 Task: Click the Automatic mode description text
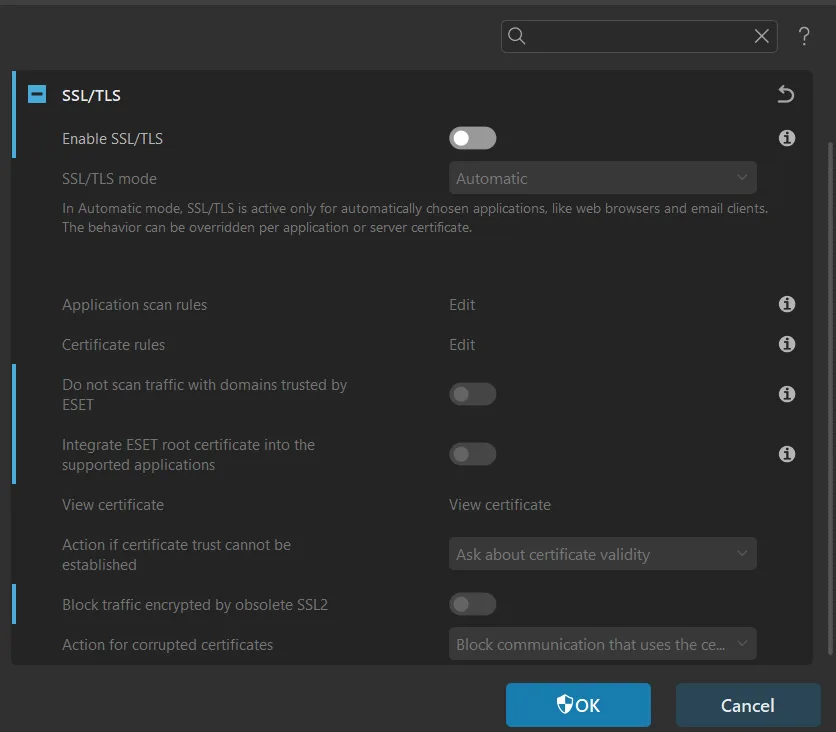click(415, 218)
